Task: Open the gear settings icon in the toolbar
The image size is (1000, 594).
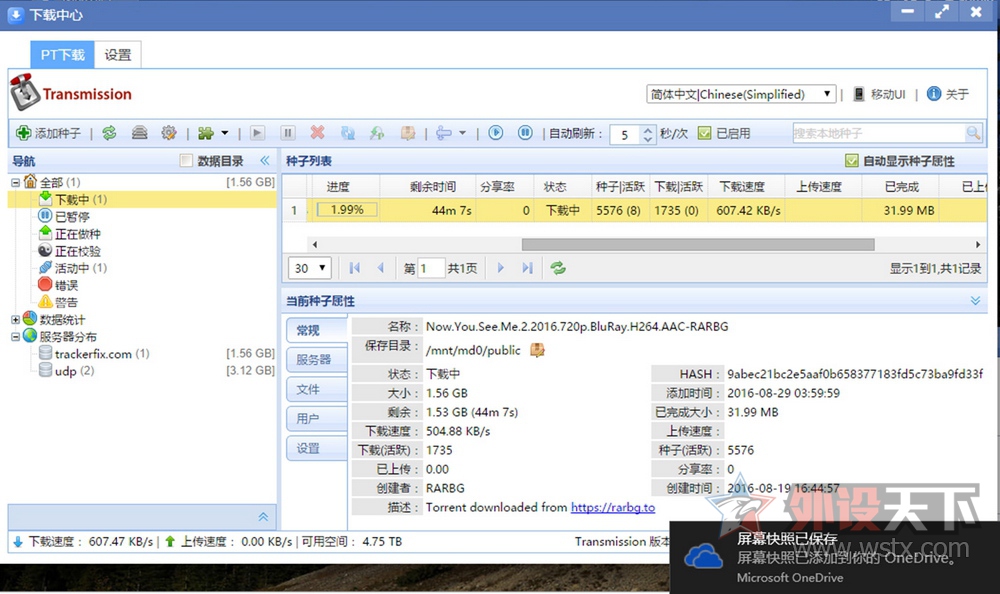Action: tap(168, 133)
